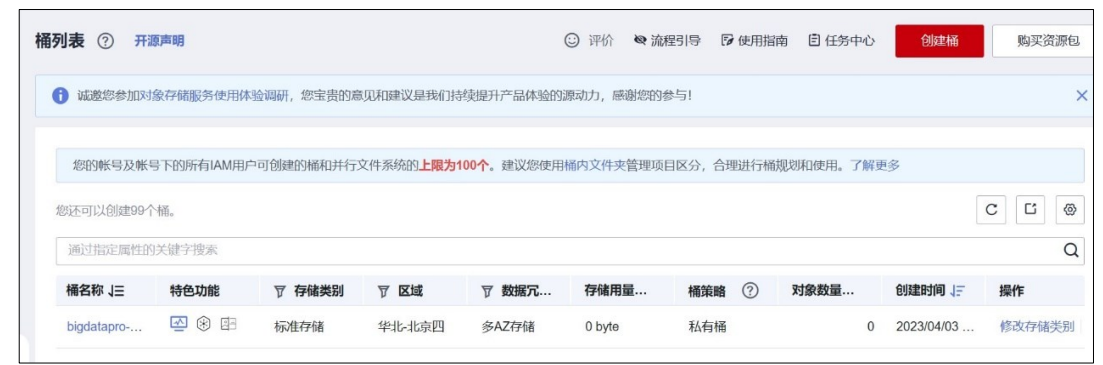Click the 您还可以创建99个桶 text
Viewport: 1103px width, 365px height.
coord(115,210)
